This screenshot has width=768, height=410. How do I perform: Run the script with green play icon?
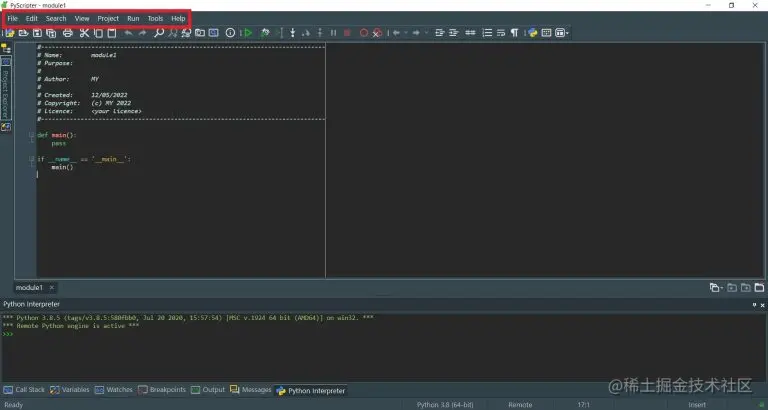pyautogui.click(x=248, y=33)
